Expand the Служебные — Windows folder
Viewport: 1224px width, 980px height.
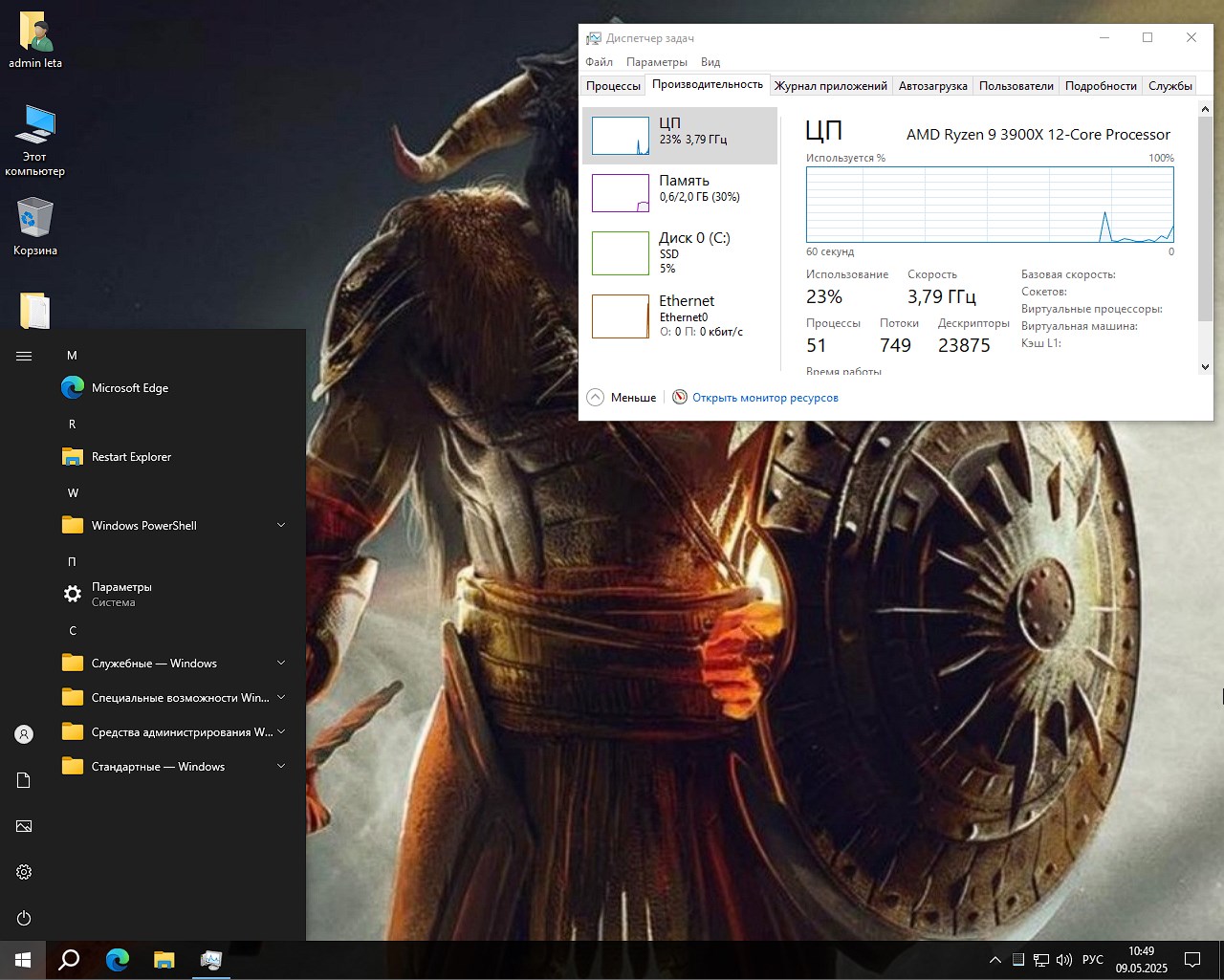[281, 664]
